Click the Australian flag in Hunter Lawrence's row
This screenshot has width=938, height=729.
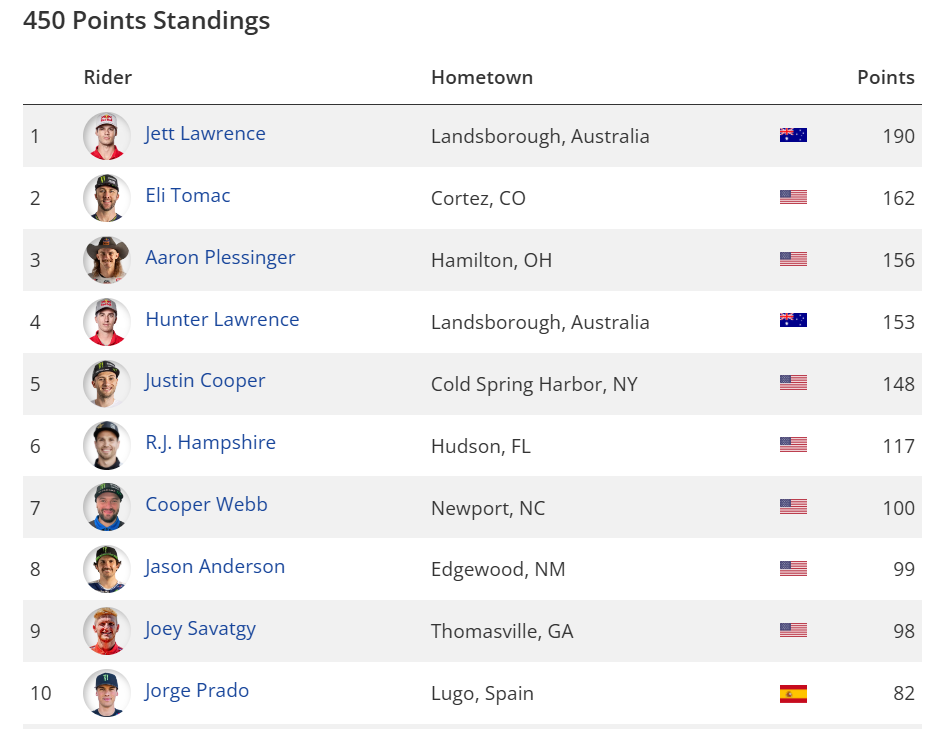pos(793,322)
